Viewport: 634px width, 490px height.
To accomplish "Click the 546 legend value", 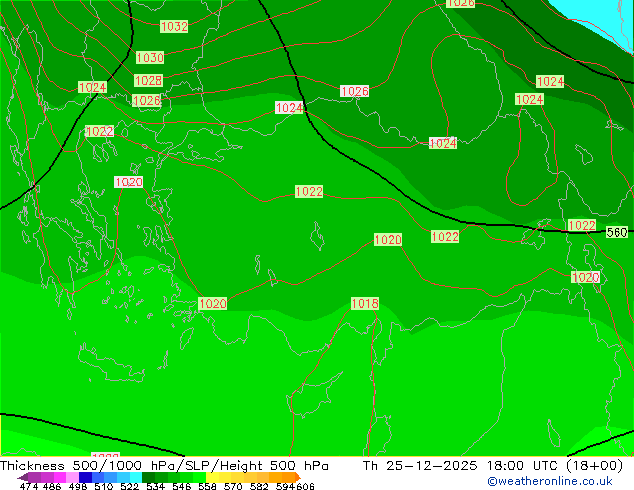I will [182, 486].
